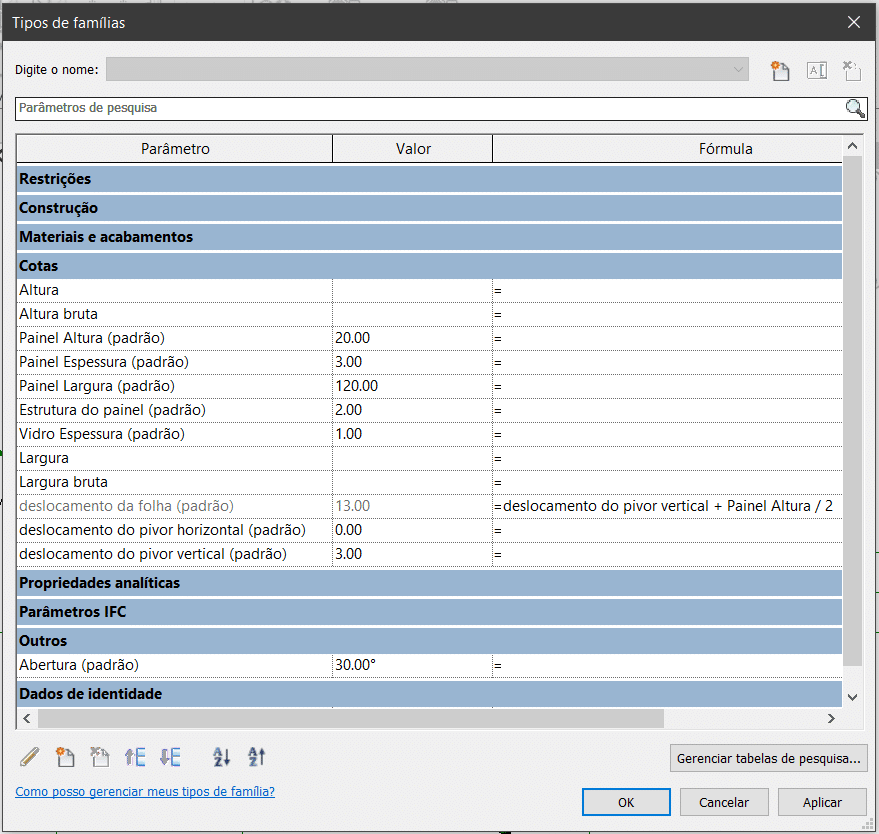This screenshot has width=879, height=834.
Task: Select the Abertura value 30.00°
Action: coord(413,665)
